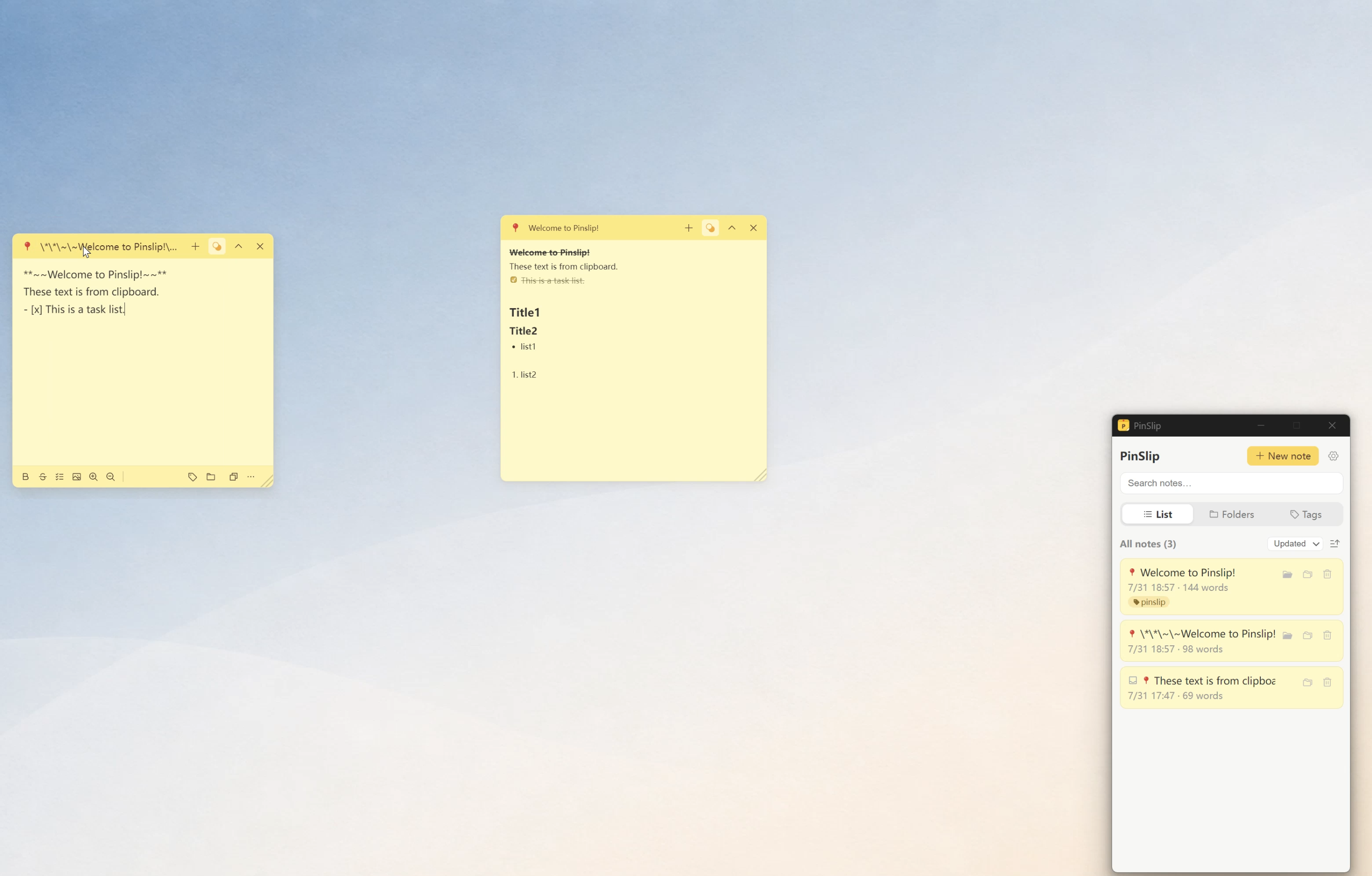The height and width of the screenshot is (876, 1372).
Task: Click the 'Title1' heading in the middle note
Action: [524, 313]
